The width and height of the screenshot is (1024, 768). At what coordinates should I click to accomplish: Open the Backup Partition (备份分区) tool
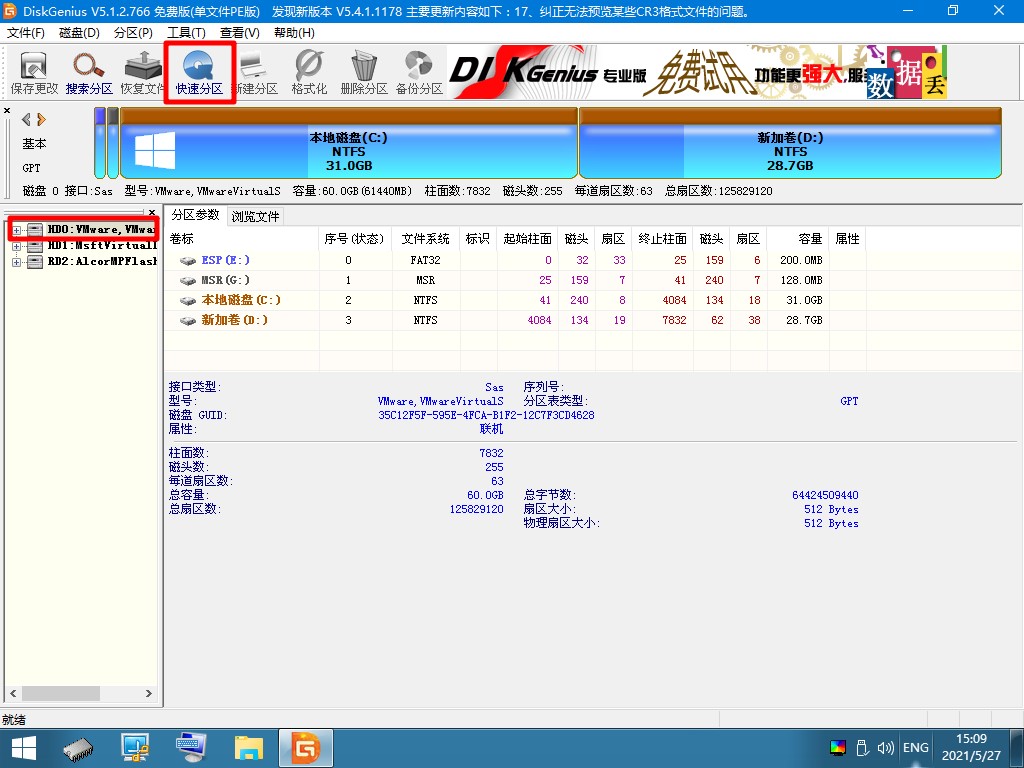pyautogui.click(x=419, y=72)
